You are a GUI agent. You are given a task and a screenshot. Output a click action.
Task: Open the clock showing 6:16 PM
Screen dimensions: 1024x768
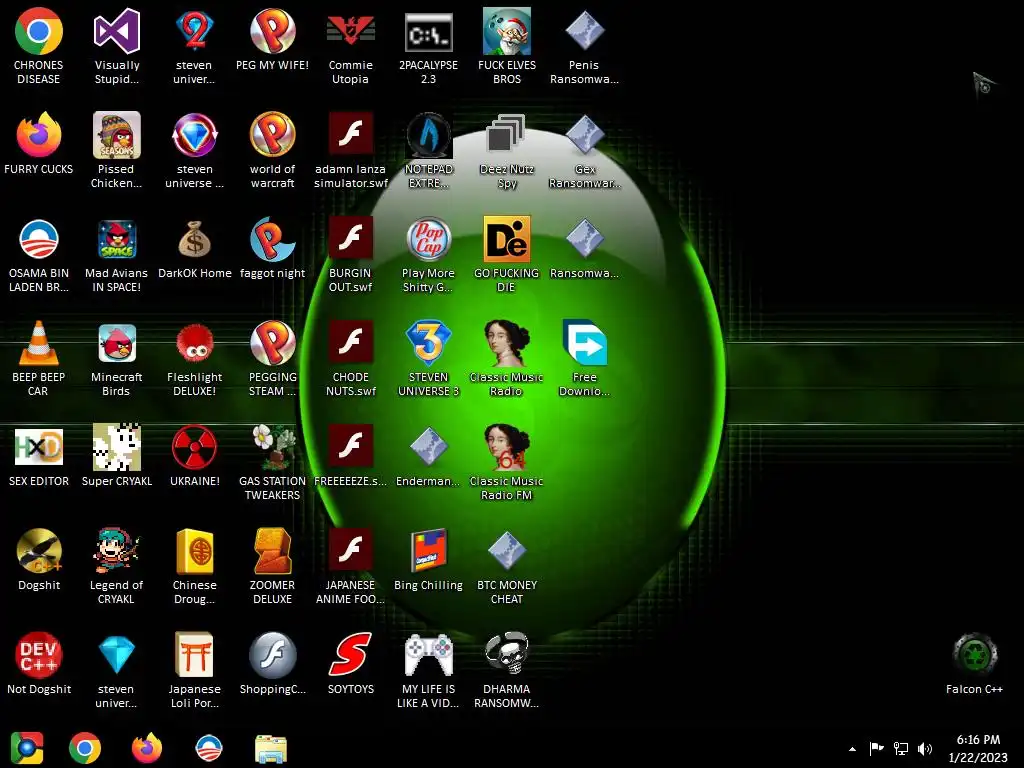pyautogui.click(x=978, y=748)
